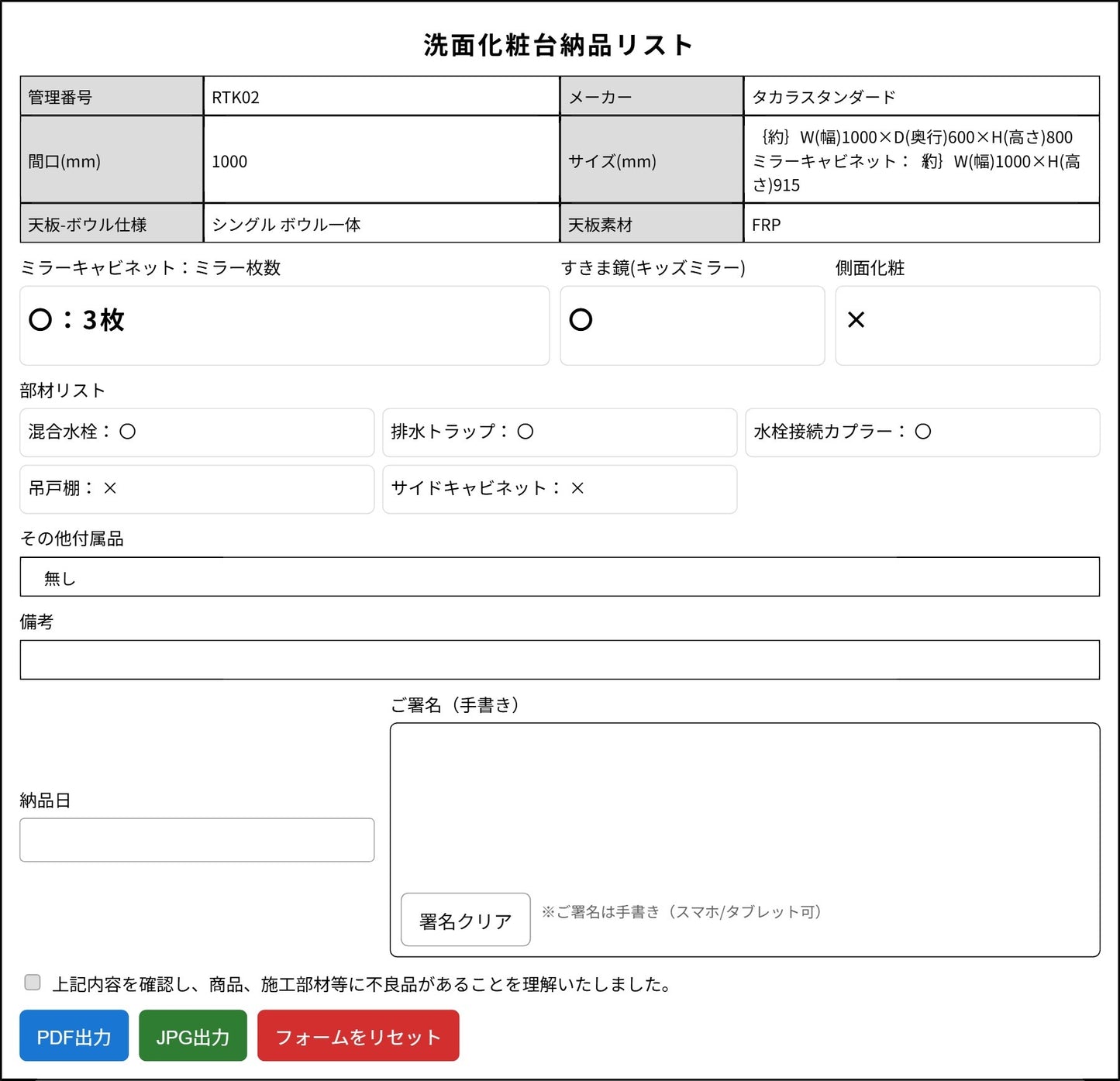
Task: Click inside the 納品日 date field
Action: pyautogui.click(x=196, y=839)
